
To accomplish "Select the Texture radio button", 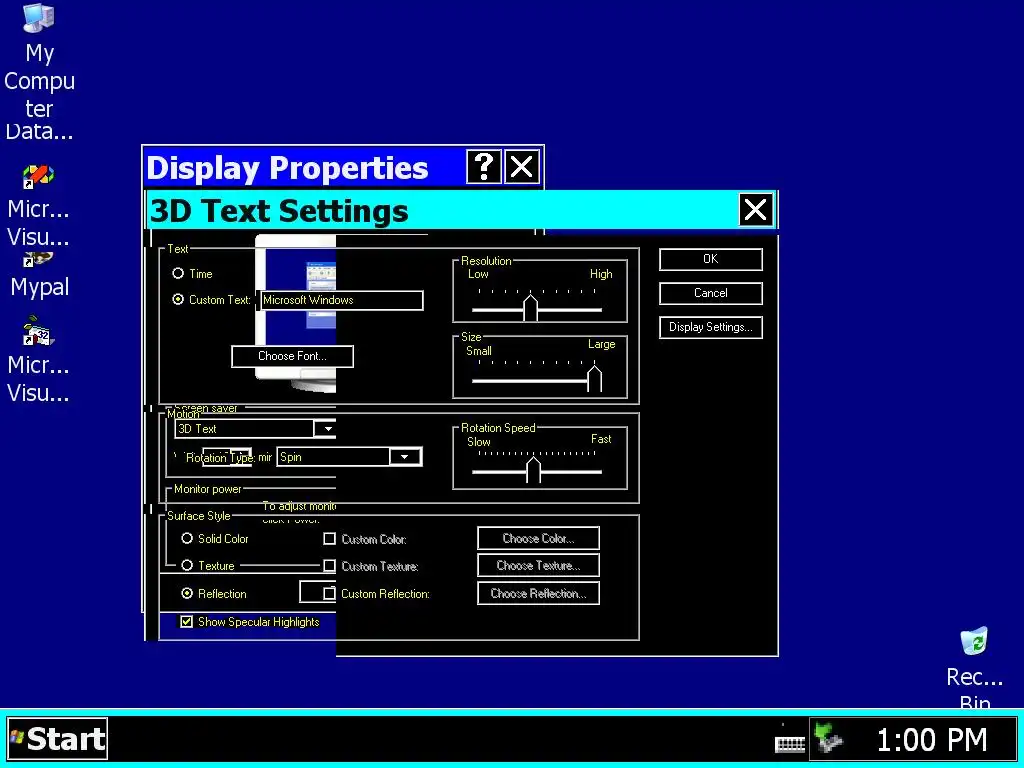I will click(187, 566).
